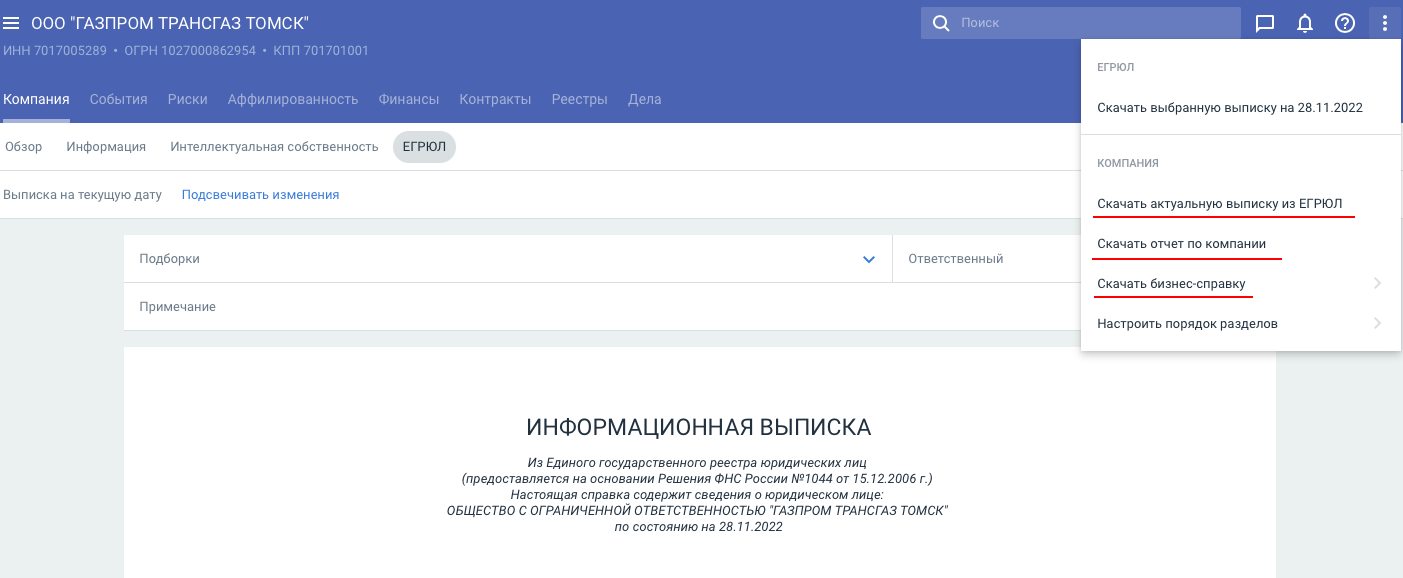Click the по состоянию на 28.11.2022 line

tap(699, 527)
